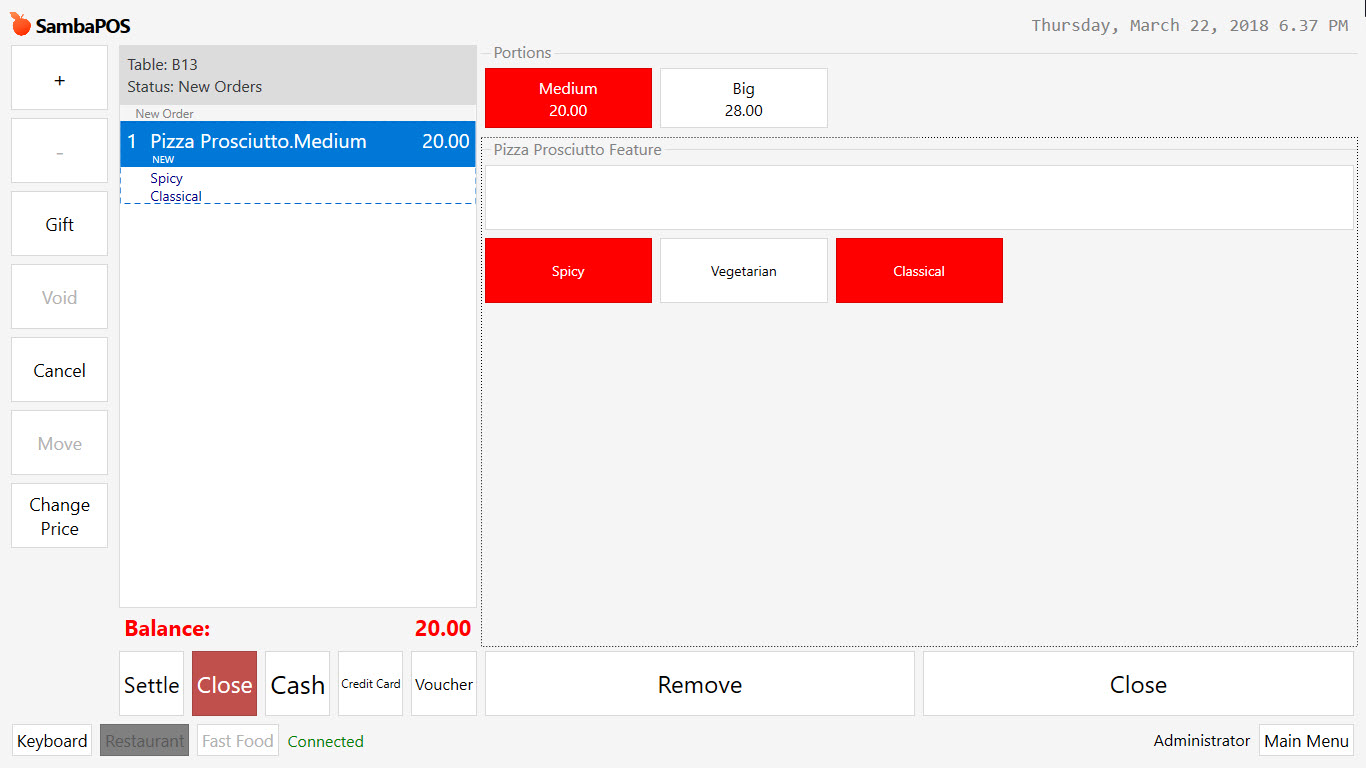Image resolution: width=1366 pixels, height=768 pixels.
Task: Toggle the Spicy feature off
Action: [x=568, y=270]
